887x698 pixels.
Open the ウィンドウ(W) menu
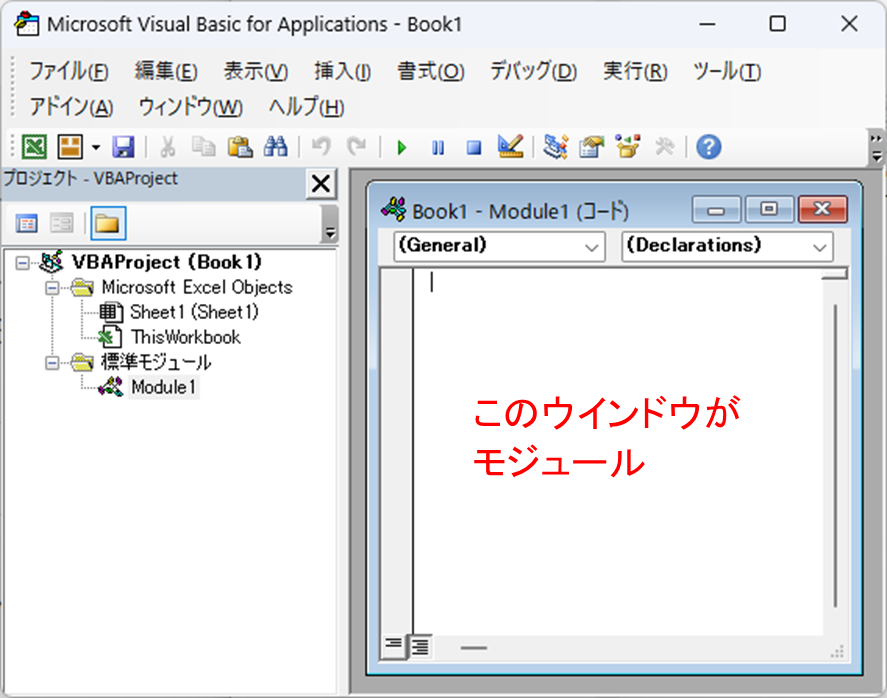(191, 107)
